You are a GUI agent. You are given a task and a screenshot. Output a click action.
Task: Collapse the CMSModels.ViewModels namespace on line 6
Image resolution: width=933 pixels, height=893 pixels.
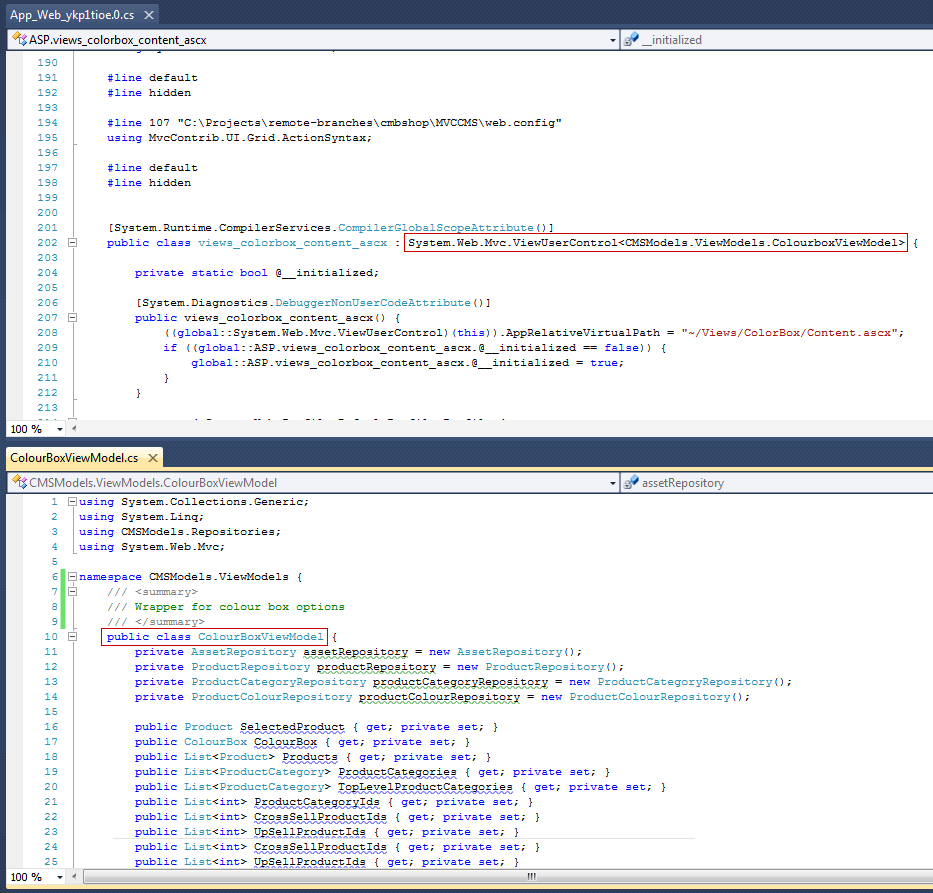coord(72,576)
